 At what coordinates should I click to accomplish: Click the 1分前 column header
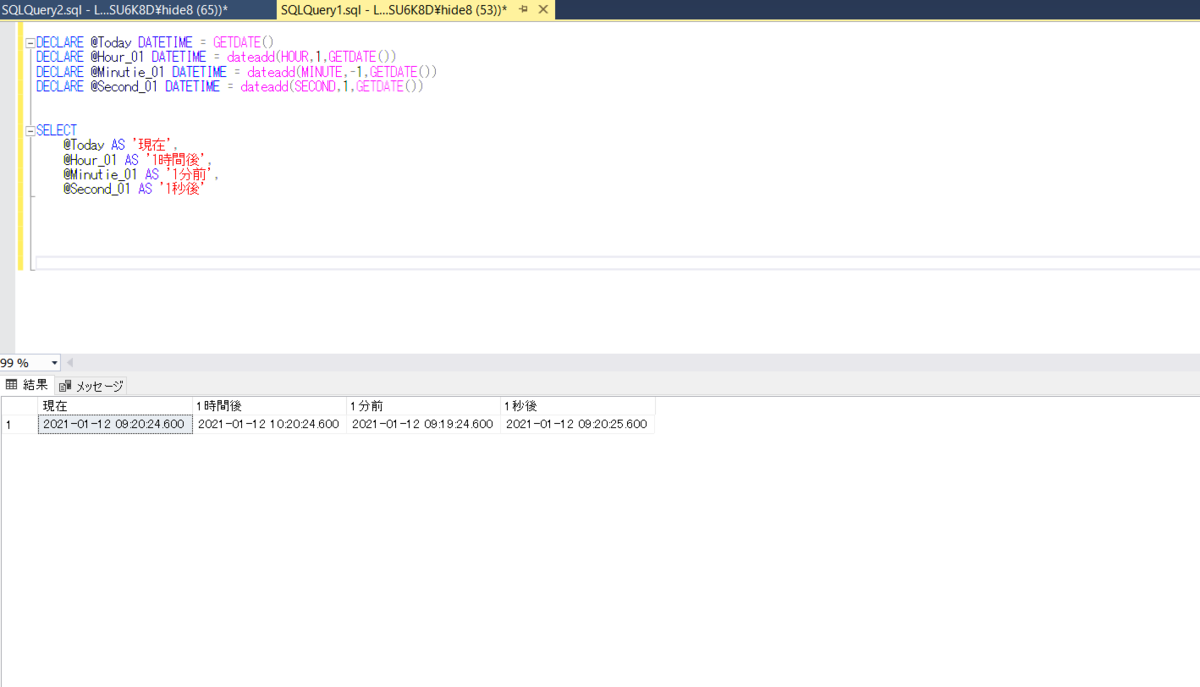pos(423,406)
